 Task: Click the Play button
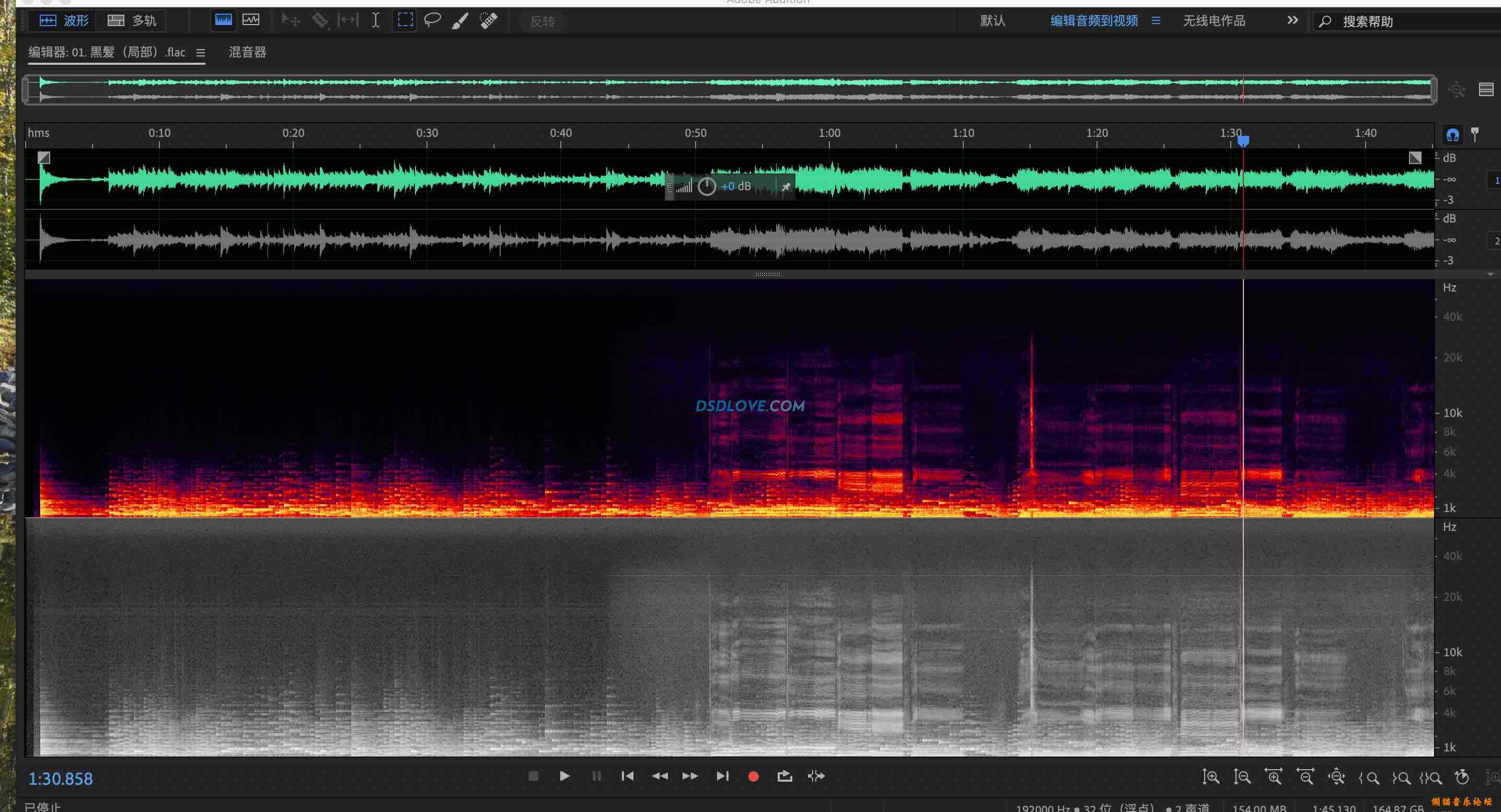pyautogui.click(x=564, y=776)
